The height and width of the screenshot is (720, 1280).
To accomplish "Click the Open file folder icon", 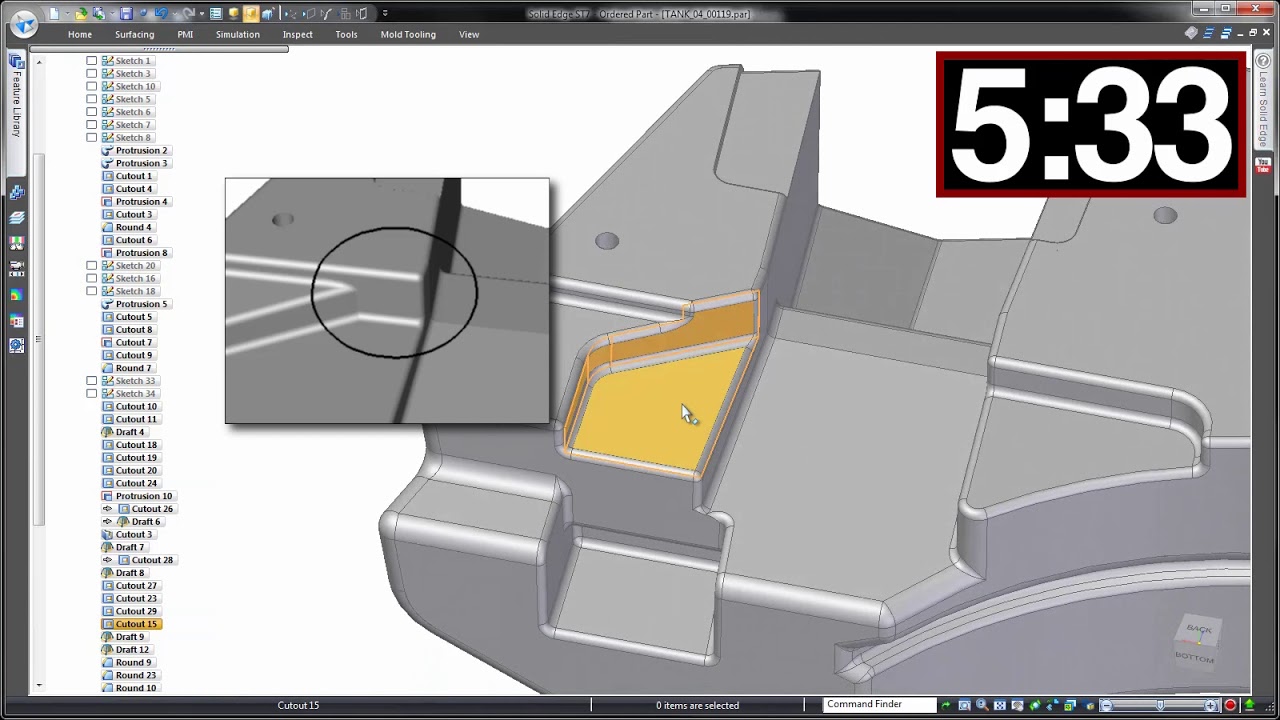I will pyautogui.click(x=81, y=14).
